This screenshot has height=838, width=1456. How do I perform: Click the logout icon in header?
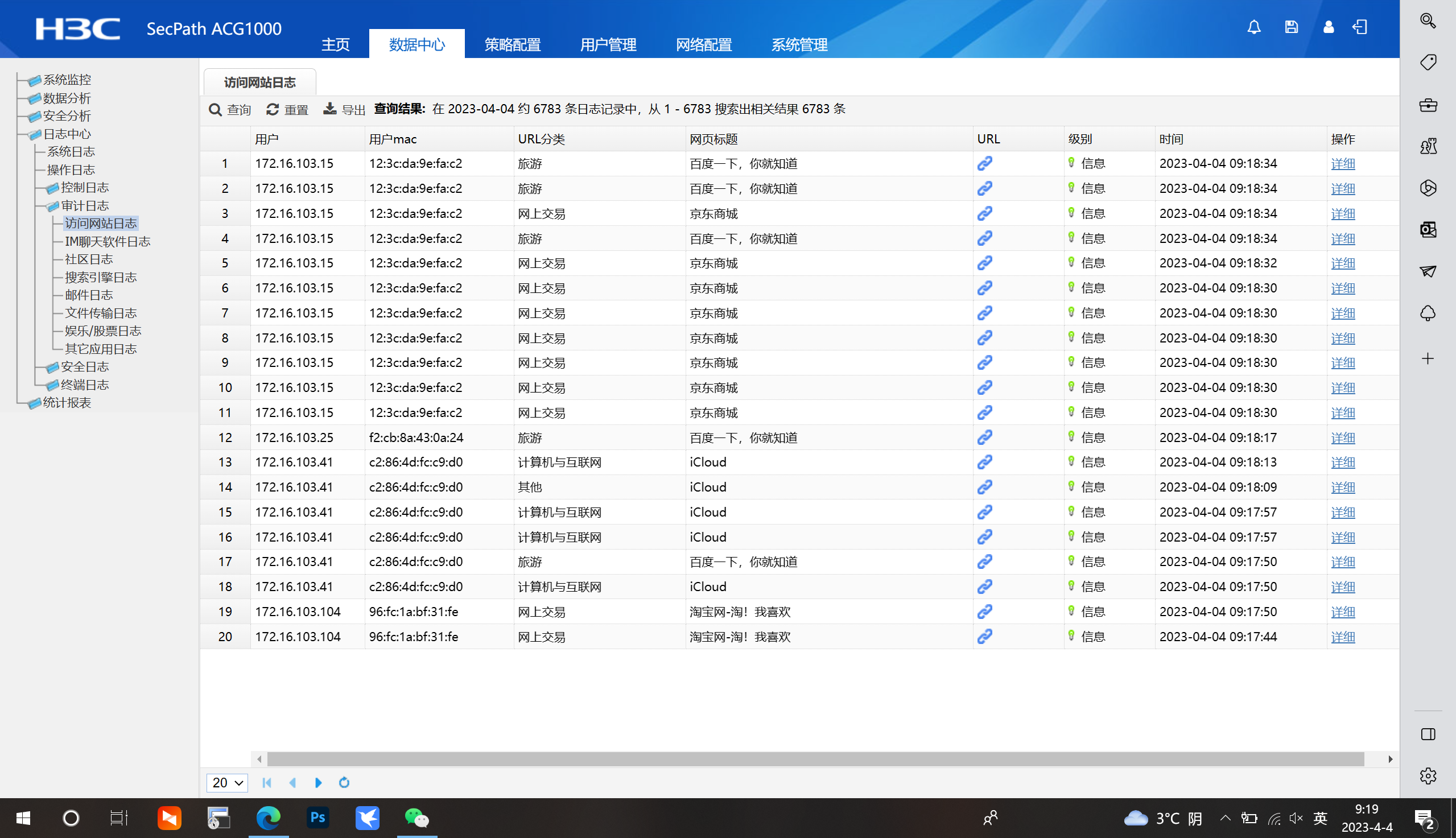tap(1360, 27)
